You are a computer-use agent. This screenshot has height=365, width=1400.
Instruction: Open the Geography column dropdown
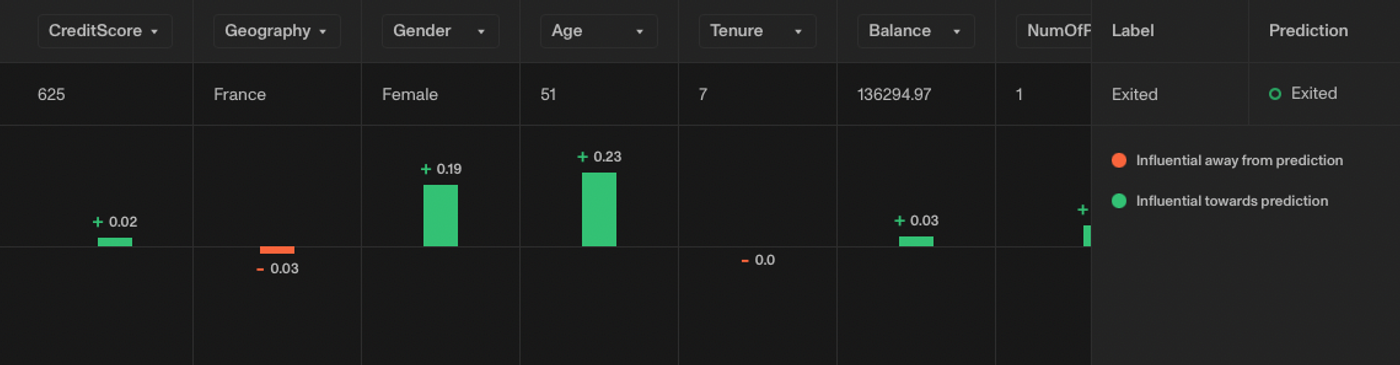point(277,31)
